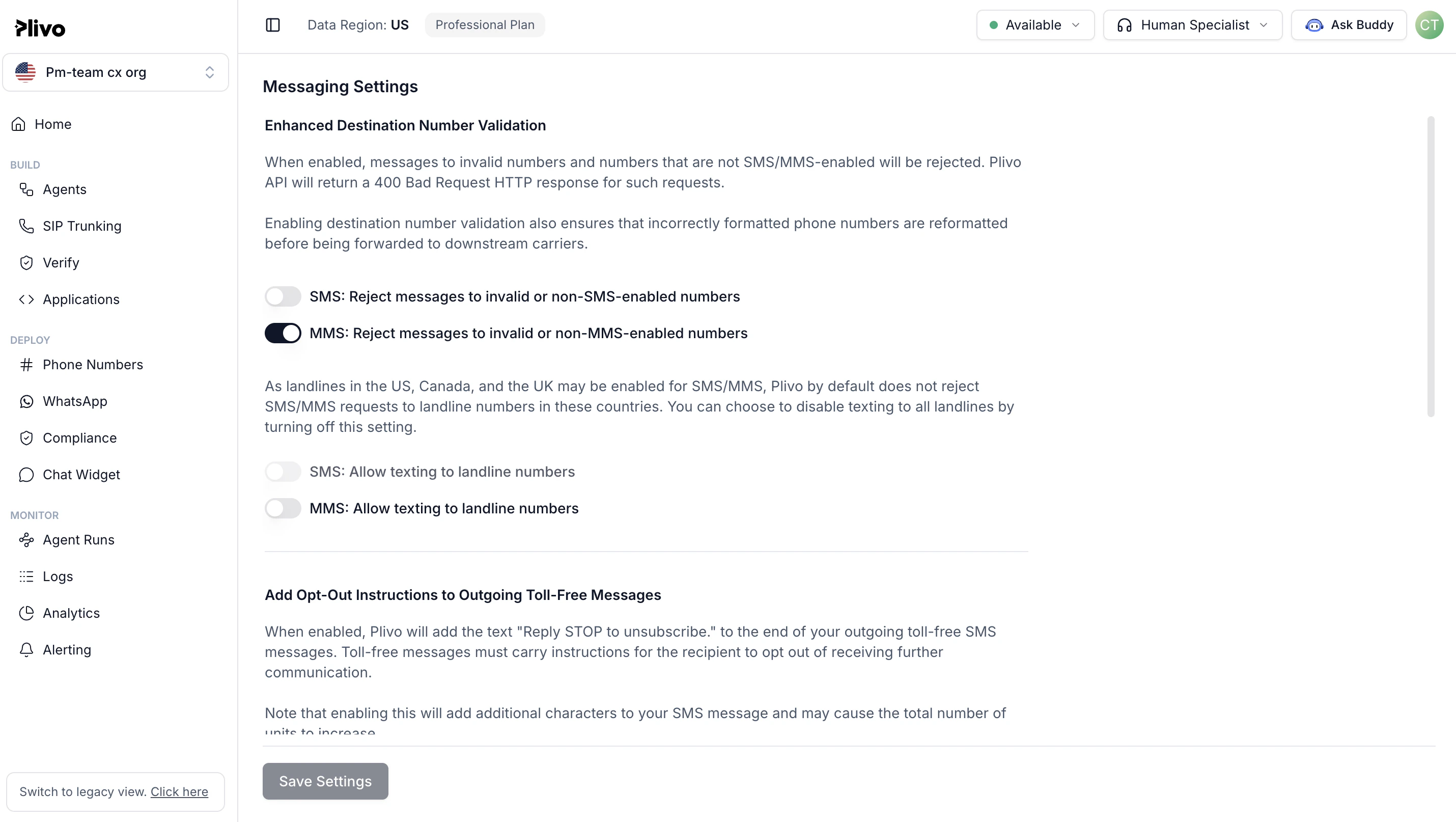Open Chat Widget settings
1456x822 pixels.
(81, 475)
